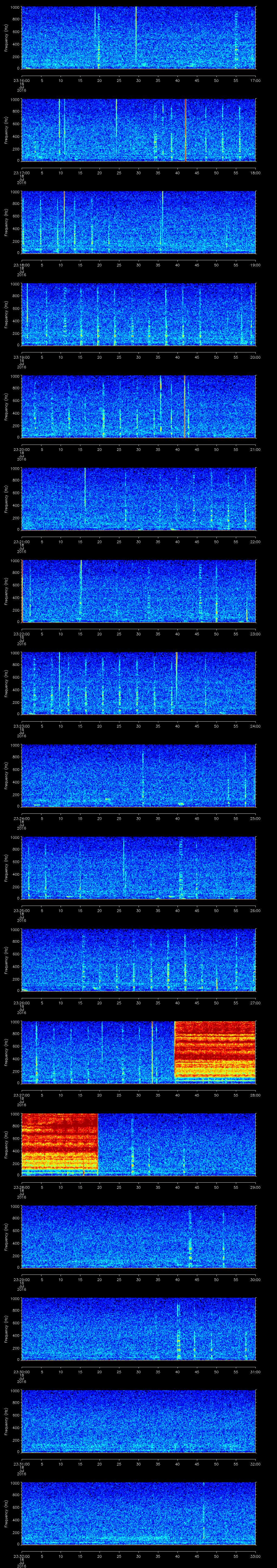Screen dimensions: 277x1568
Task: Click the 21:00 end time label
Action: [255, 449]
